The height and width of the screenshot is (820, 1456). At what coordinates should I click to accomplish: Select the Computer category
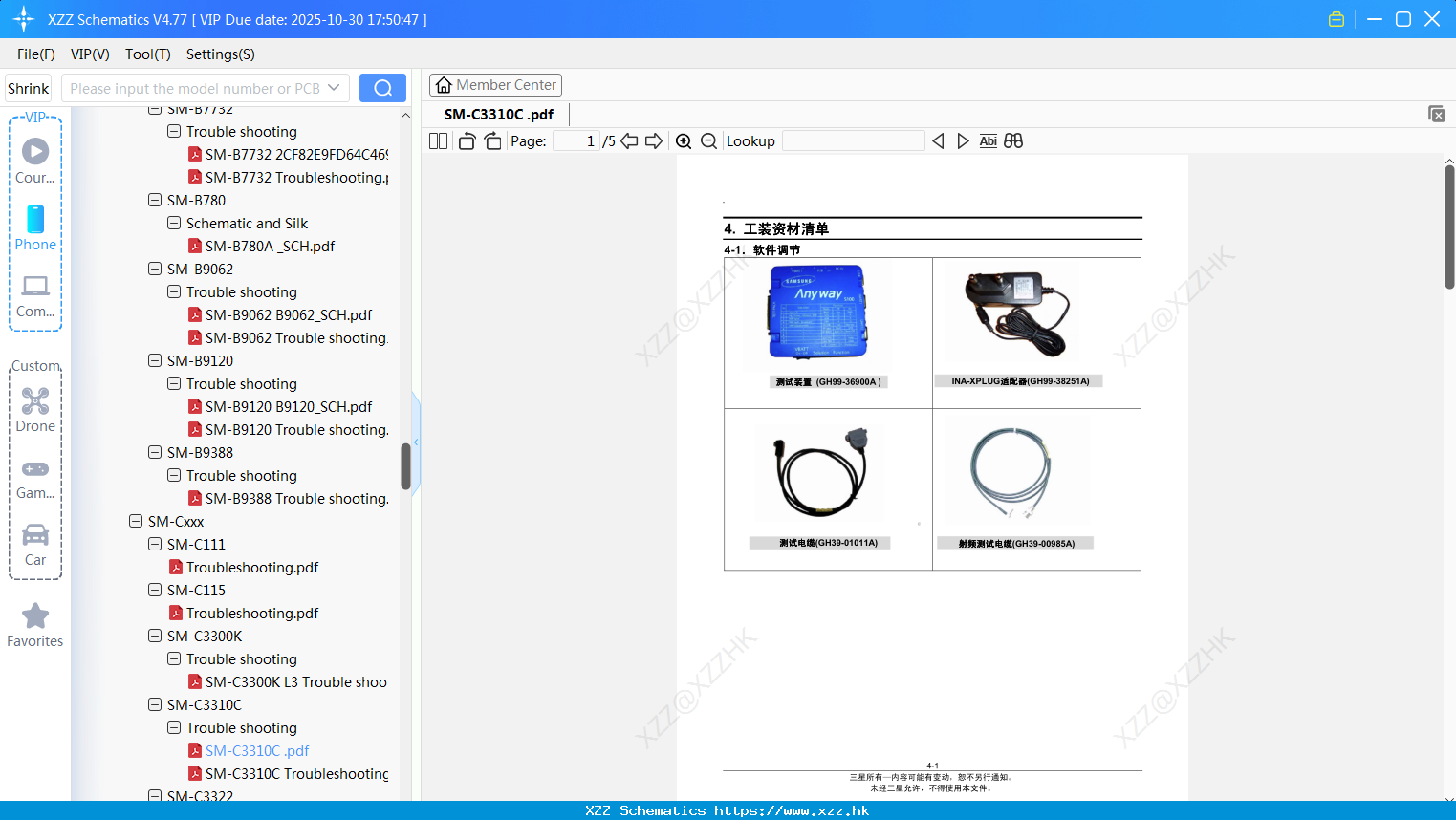(x=35, y=295)
